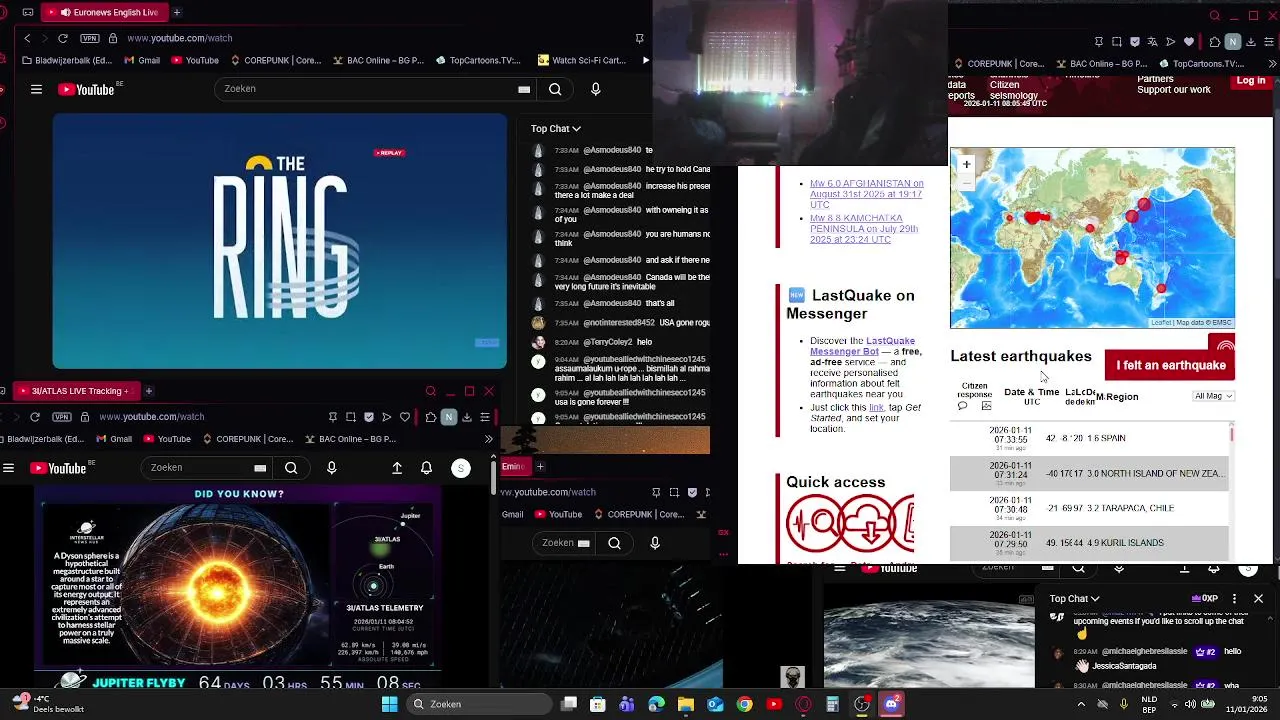Toggle ad-blocker shield in earthquake window toolbar
The image size is (1280, 720).
1135,42
